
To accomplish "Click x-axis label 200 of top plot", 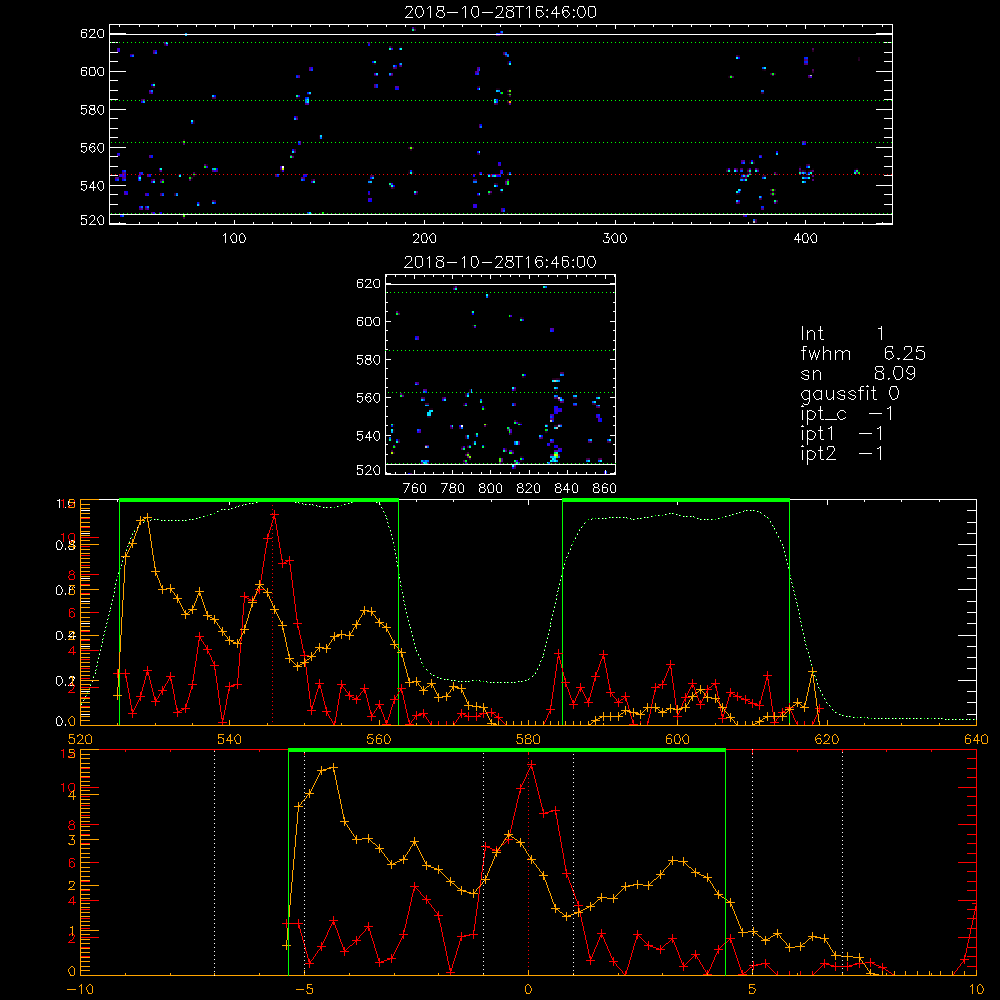I will [x=424, y=239].
